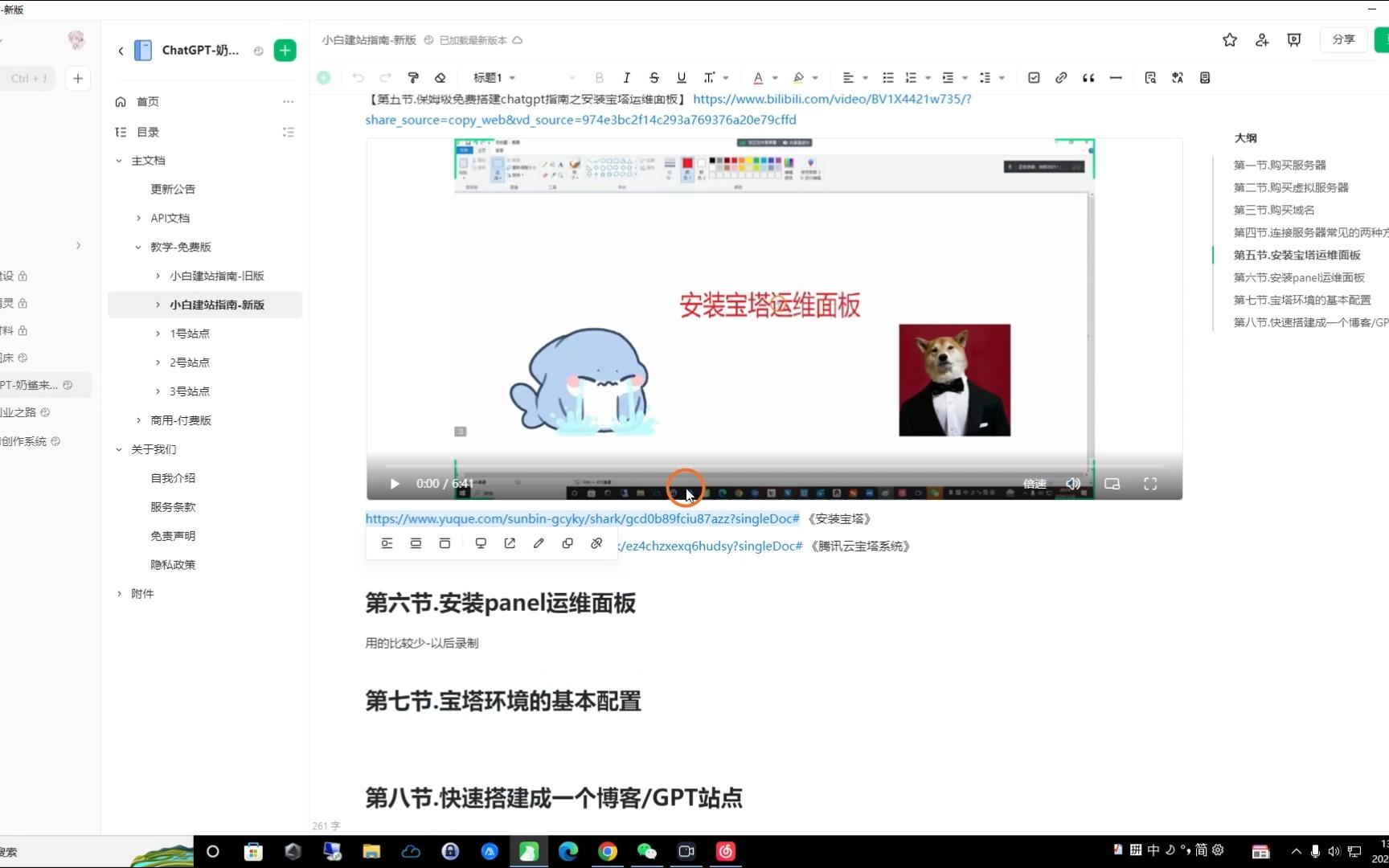Redo the last edit
This screenshot has width=1389, height=868.
[385, 78]
